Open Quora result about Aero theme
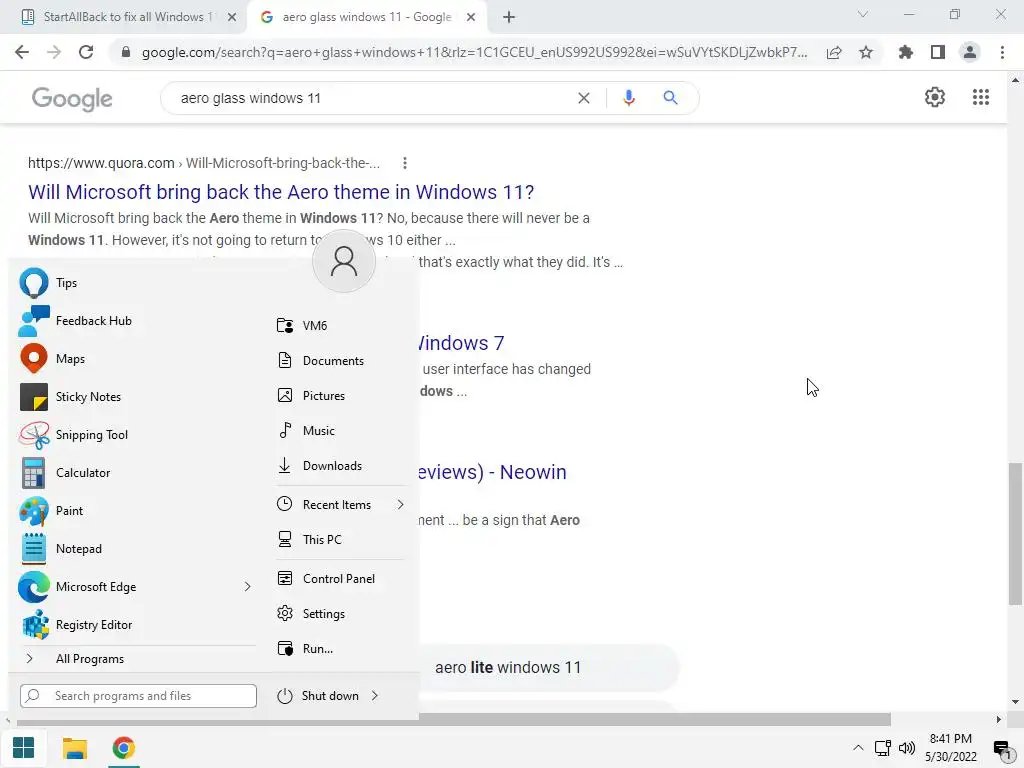This screenshot has height=768, width=1024. point(281,192)
